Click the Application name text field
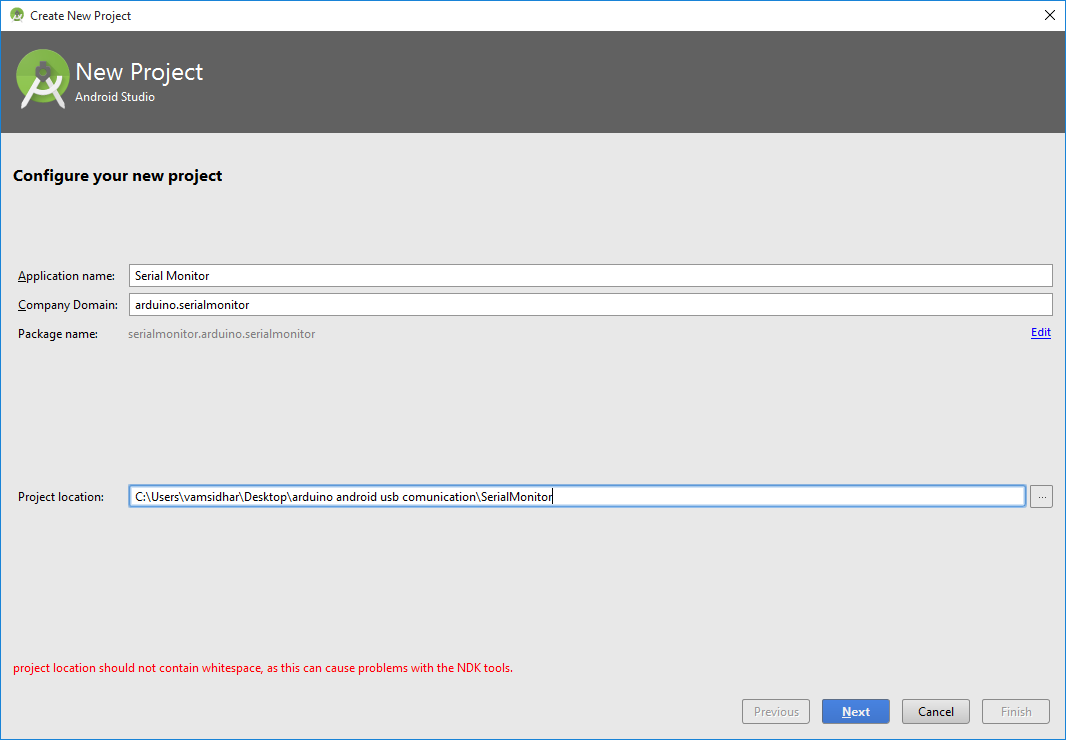Viewport: 1066px width, 740px height. point(590,275)
